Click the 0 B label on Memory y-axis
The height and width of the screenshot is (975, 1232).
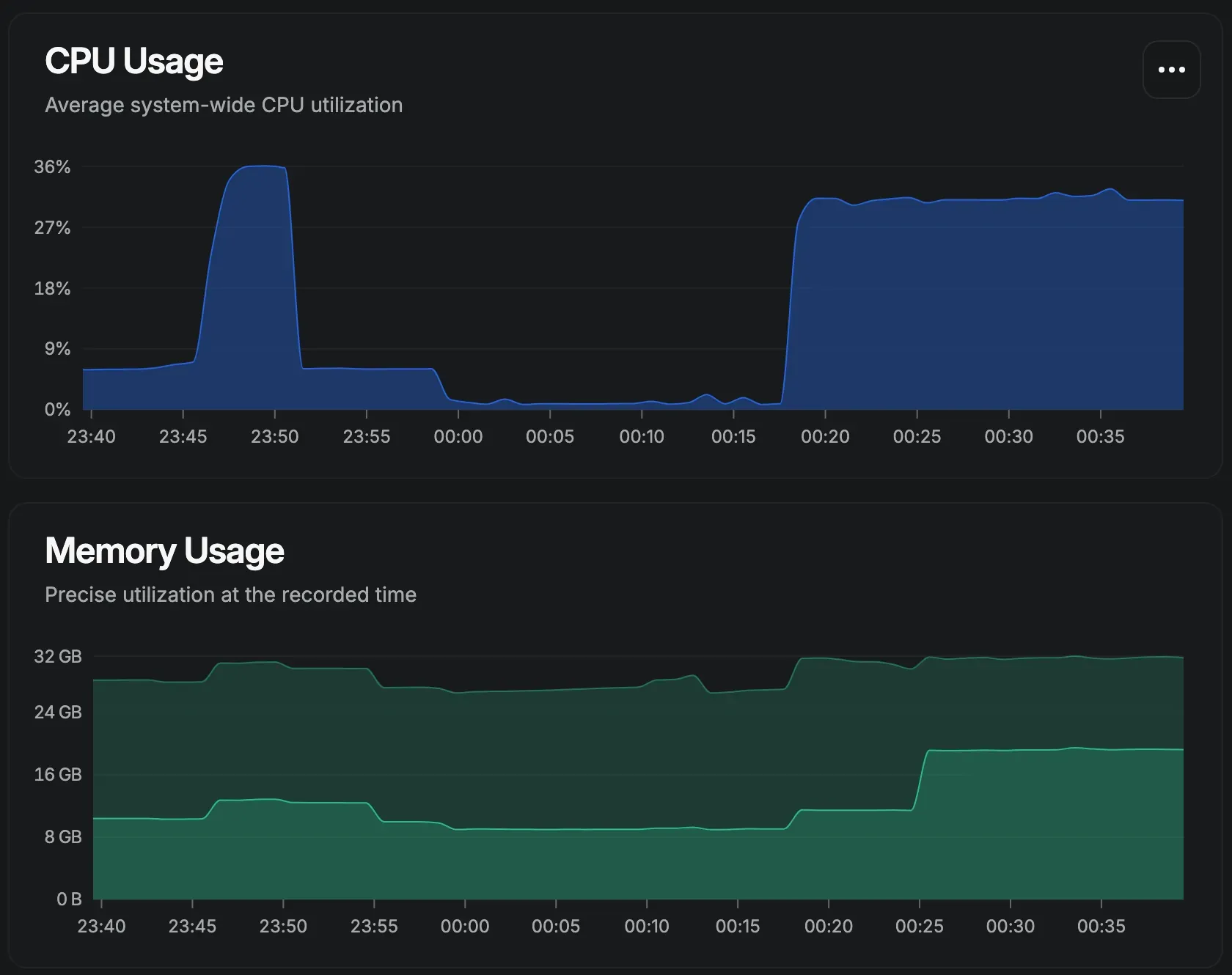(69, 899)
